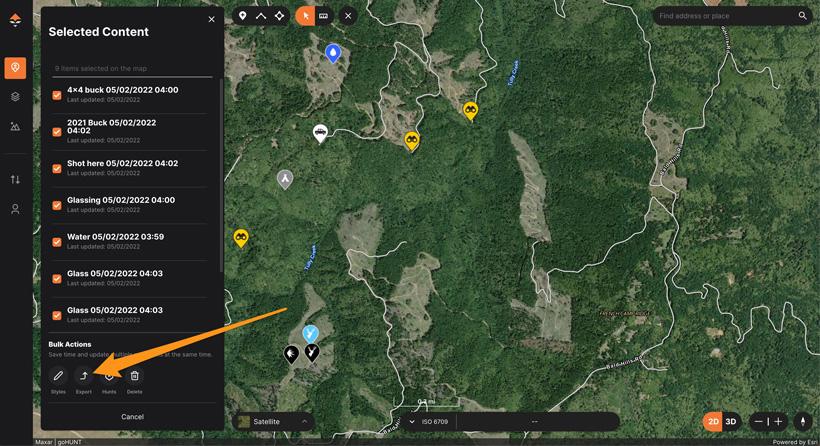Click the 'Bulk Actions' heading text
The width and height of the screenshot is (820, 446).
point(70,344)
